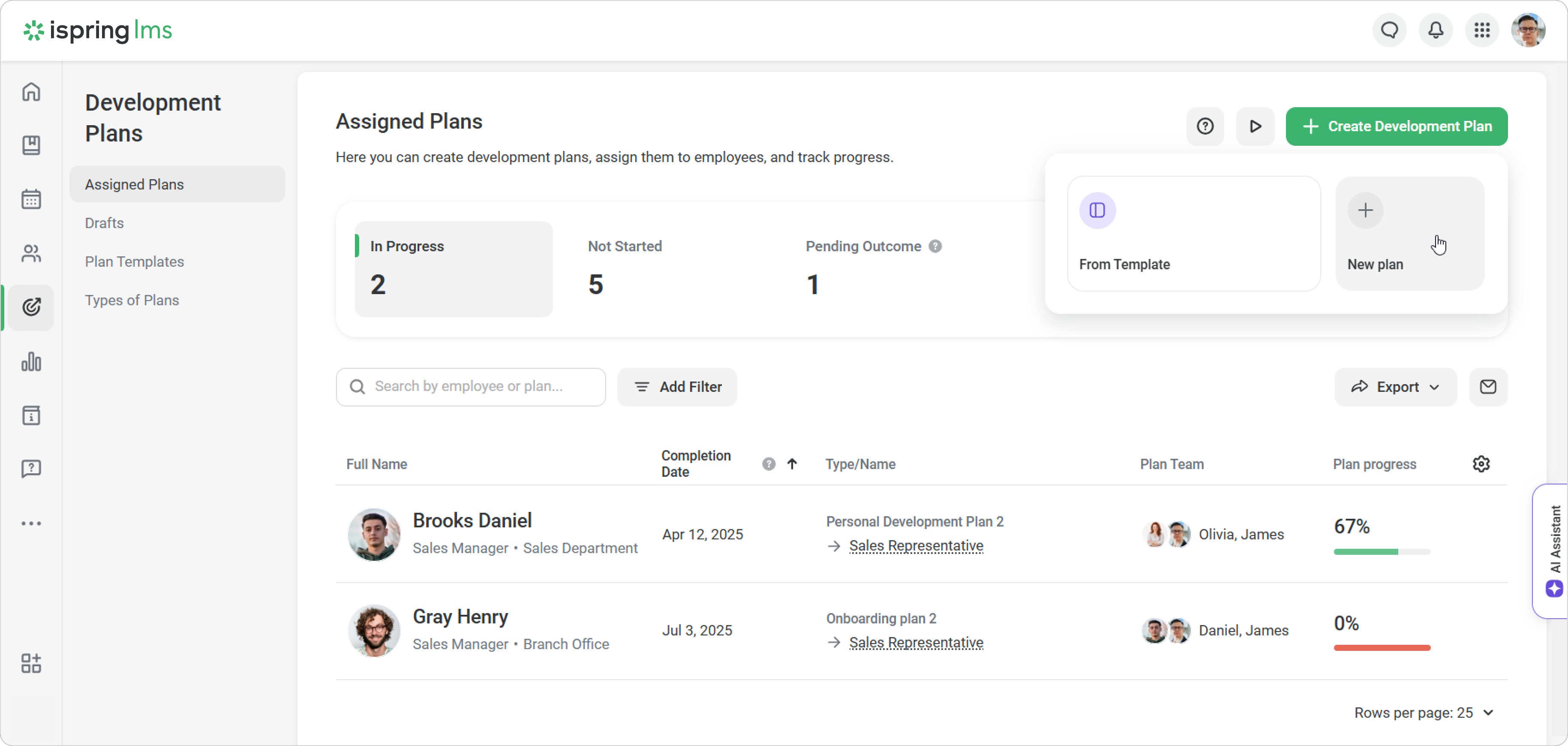Open the Home icon in sidebar
This screenshot has width=1568, height=746.
point(31,92)
